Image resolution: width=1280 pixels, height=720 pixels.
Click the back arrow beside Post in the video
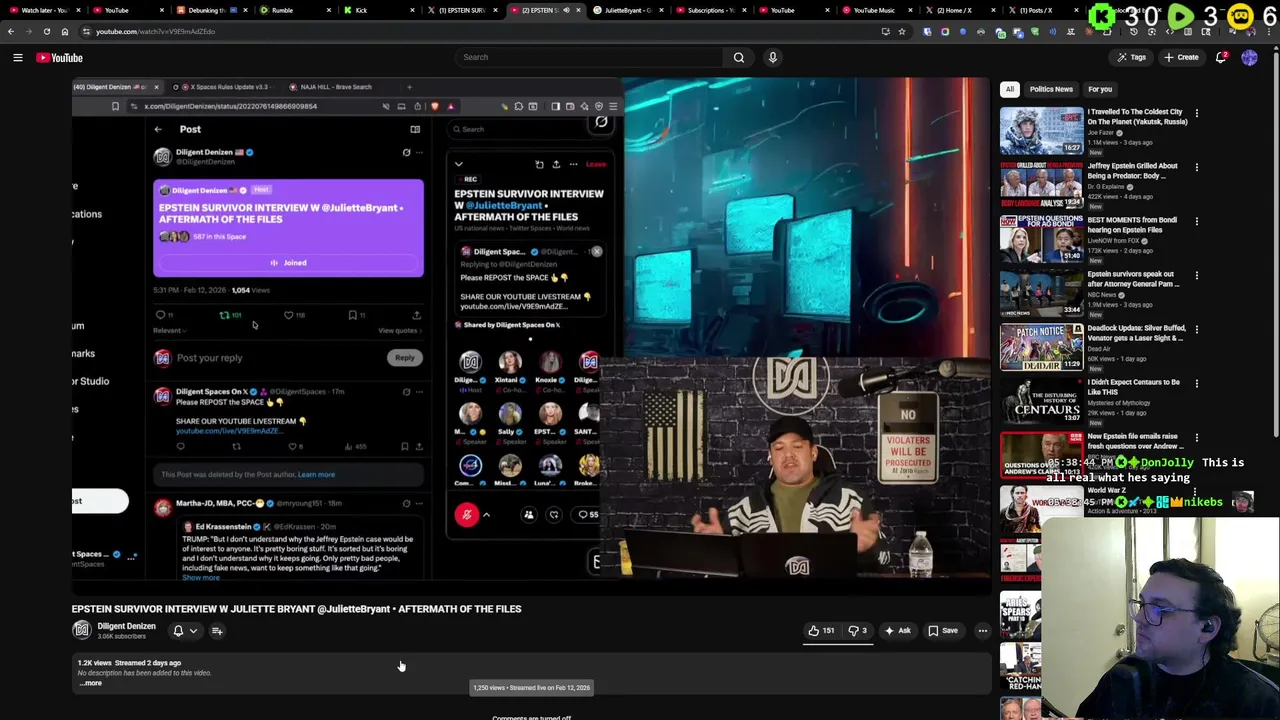[x=158, y=129]
